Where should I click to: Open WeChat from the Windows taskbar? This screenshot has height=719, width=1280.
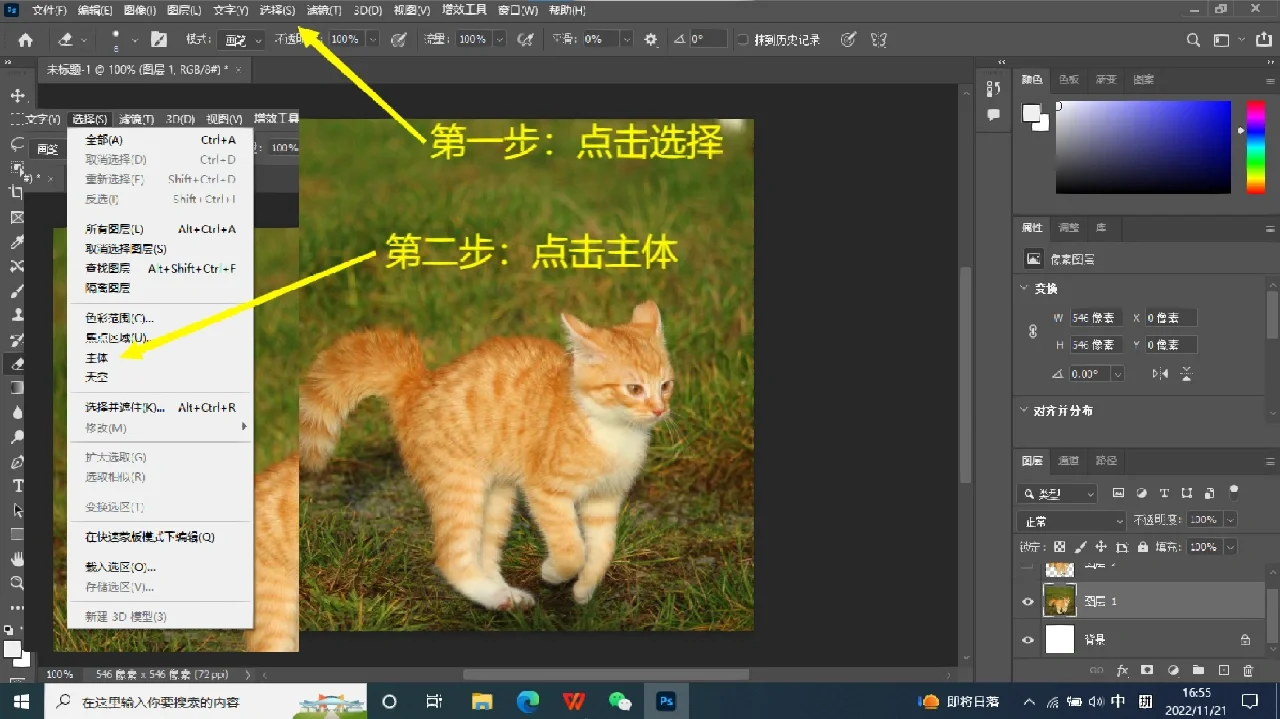click(620, 701)
